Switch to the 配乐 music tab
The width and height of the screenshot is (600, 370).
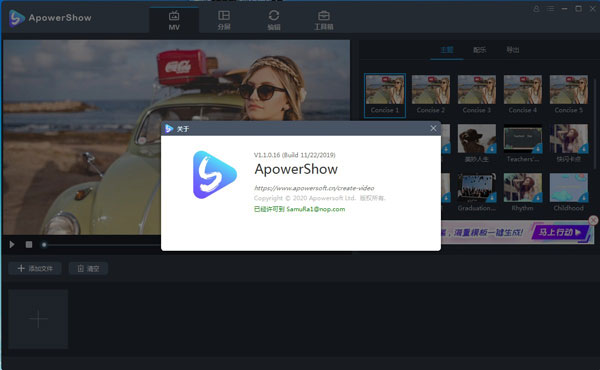[479, 50]
